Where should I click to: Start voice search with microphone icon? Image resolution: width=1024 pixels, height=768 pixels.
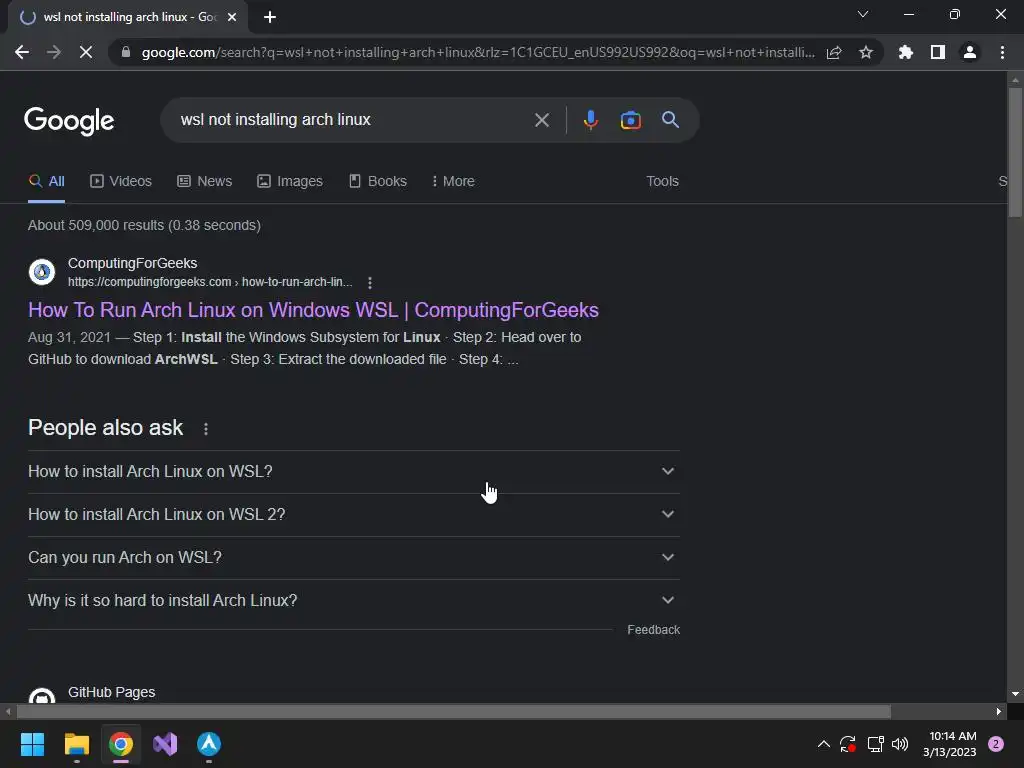pyautogui.click(x=590, y=120)
